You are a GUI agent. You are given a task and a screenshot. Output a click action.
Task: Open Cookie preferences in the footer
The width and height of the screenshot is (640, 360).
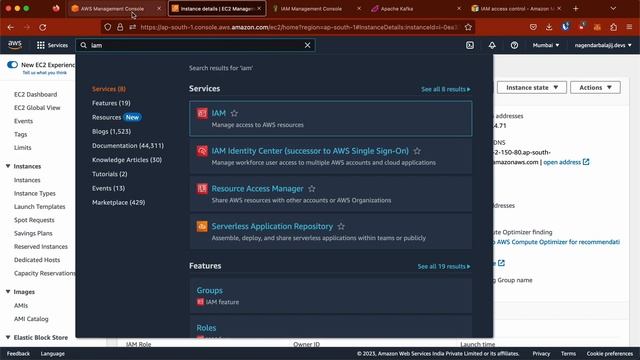pyautogui.click(x=610, y=354)
